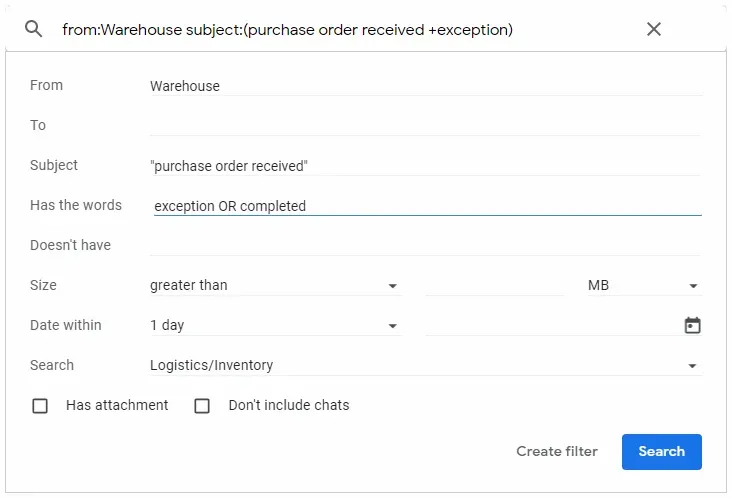Open the MB size unit dropdown
Viewport: 732px width, 498px height.
[644, 285]
